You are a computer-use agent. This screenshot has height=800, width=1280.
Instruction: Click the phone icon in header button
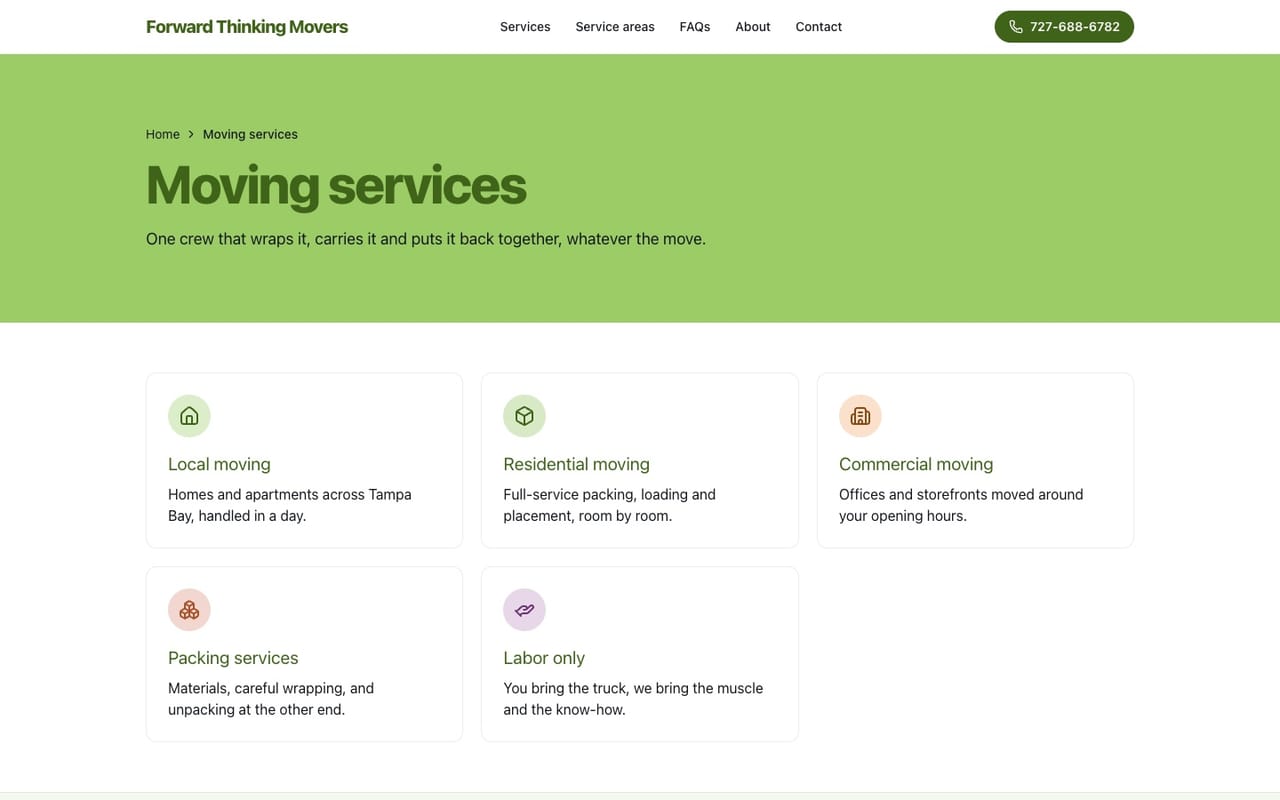pyautogui.click(x=1016, y=27)
